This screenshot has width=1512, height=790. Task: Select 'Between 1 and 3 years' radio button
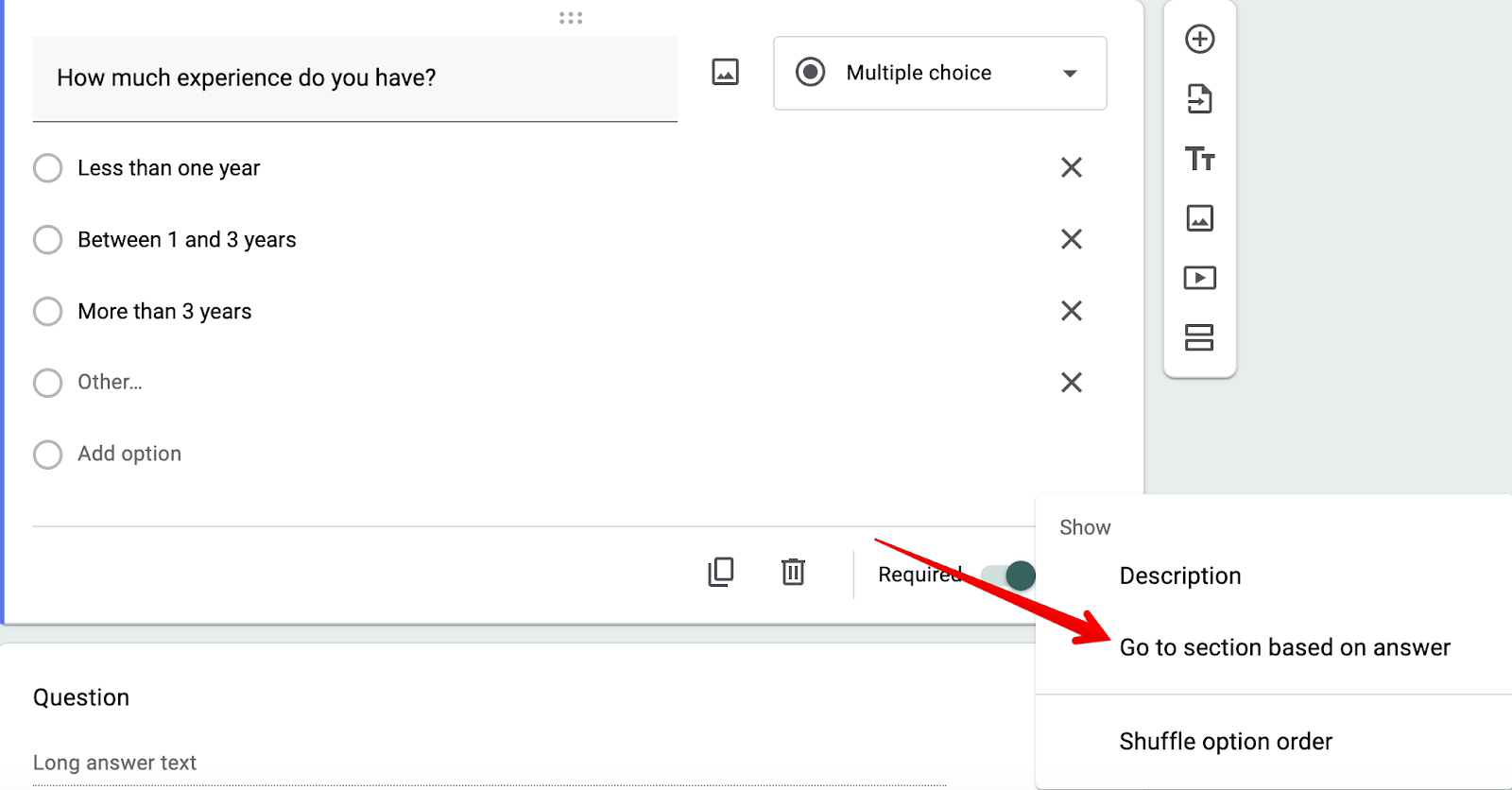click(47, 240)
